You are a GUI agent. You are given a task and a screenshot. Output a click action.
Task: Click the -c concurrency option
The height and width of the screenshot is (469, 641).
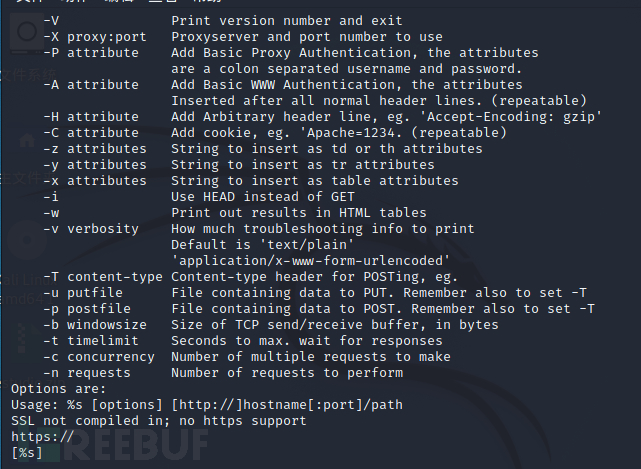tap(99, 357)
